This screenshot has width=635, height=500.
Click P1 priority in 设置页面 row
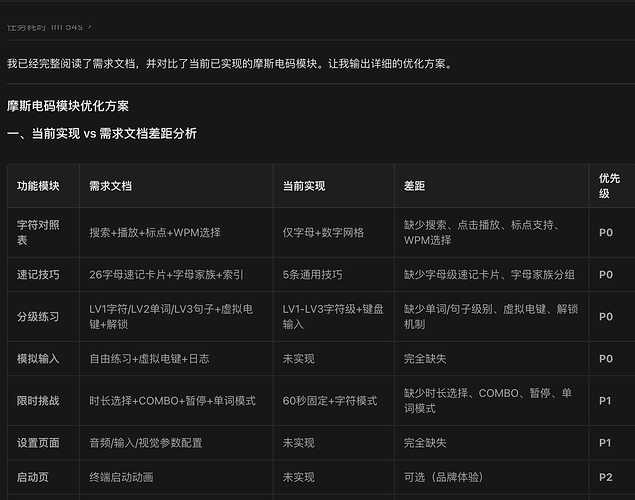click(605, 443)
